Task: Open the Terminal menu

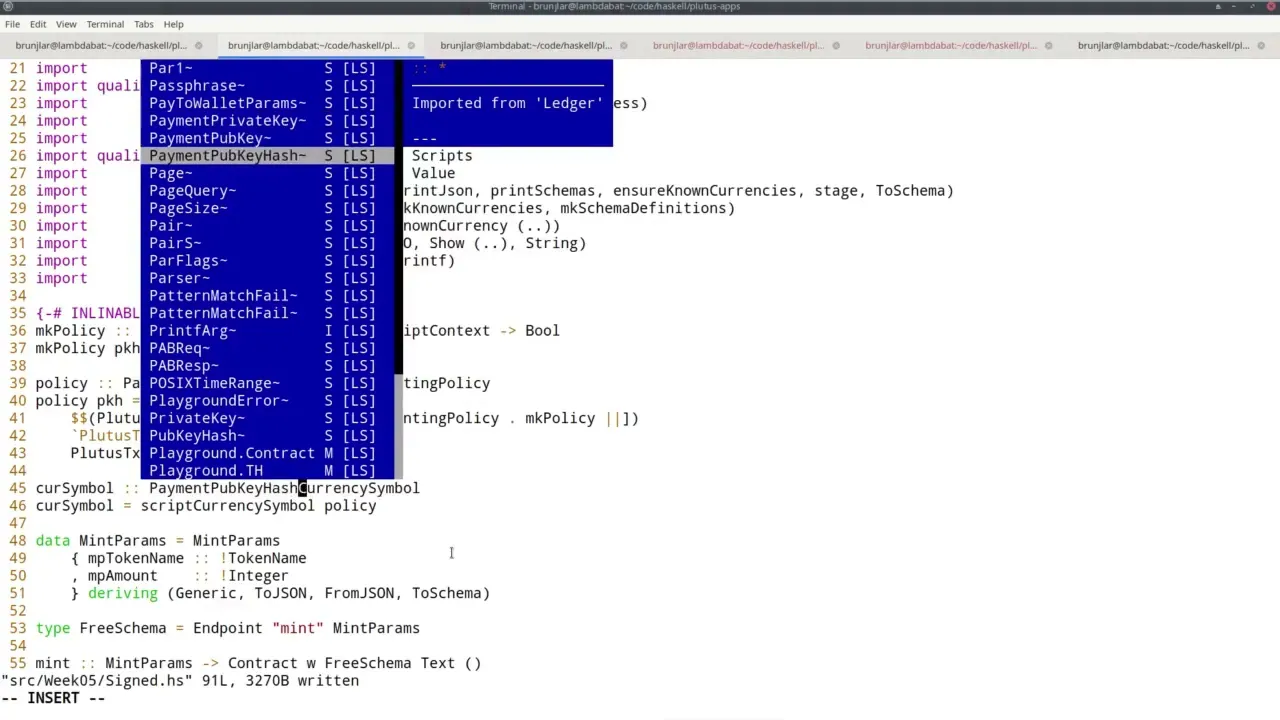Action: 105,24
